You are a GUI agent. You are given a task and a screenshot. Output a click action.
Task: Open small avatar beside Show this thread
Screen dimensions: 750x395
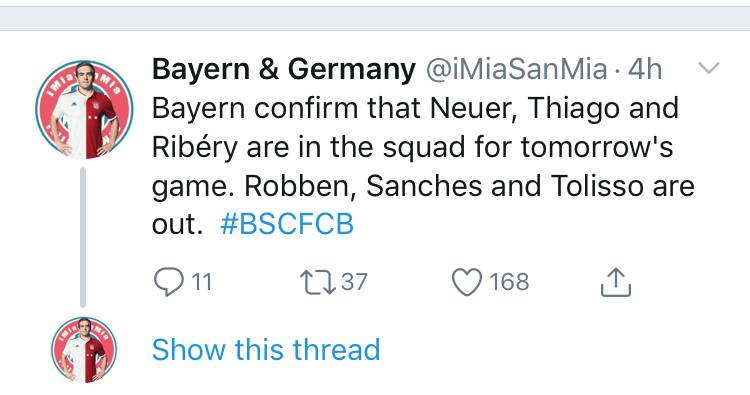[x=84, y=350]
